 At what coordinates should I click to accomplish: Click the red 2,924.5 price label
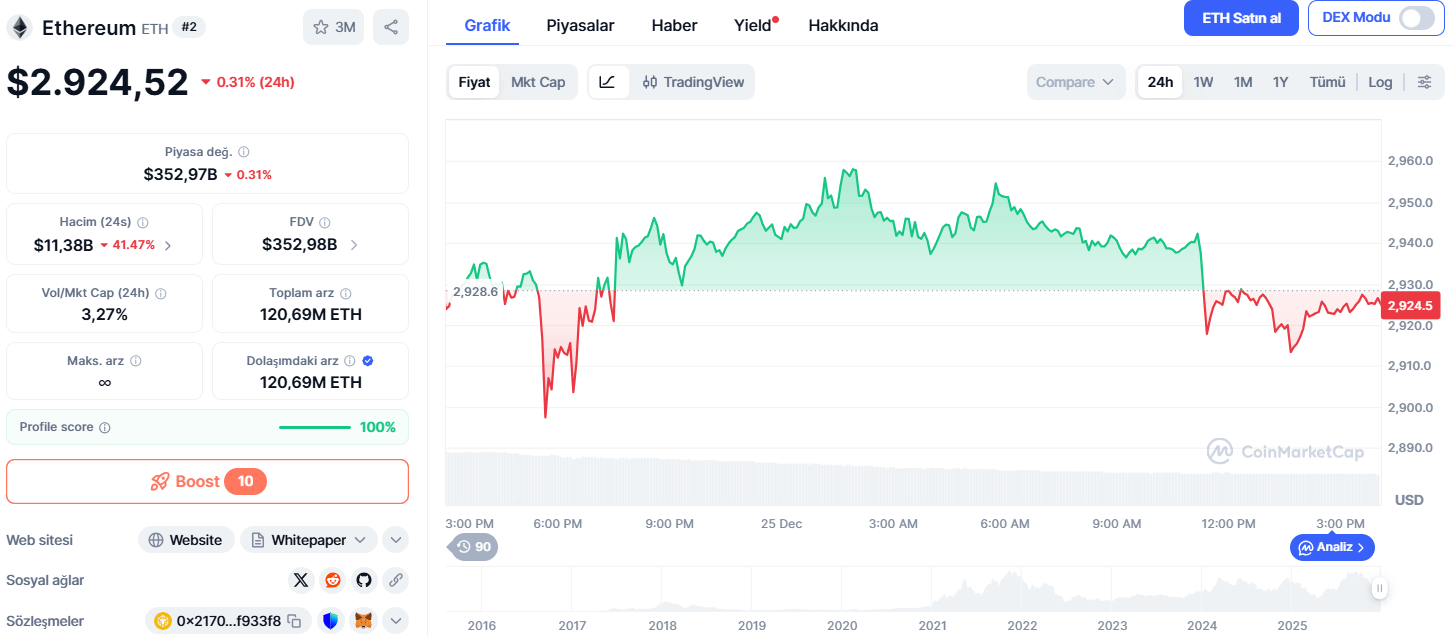[x=1410, y=307]
